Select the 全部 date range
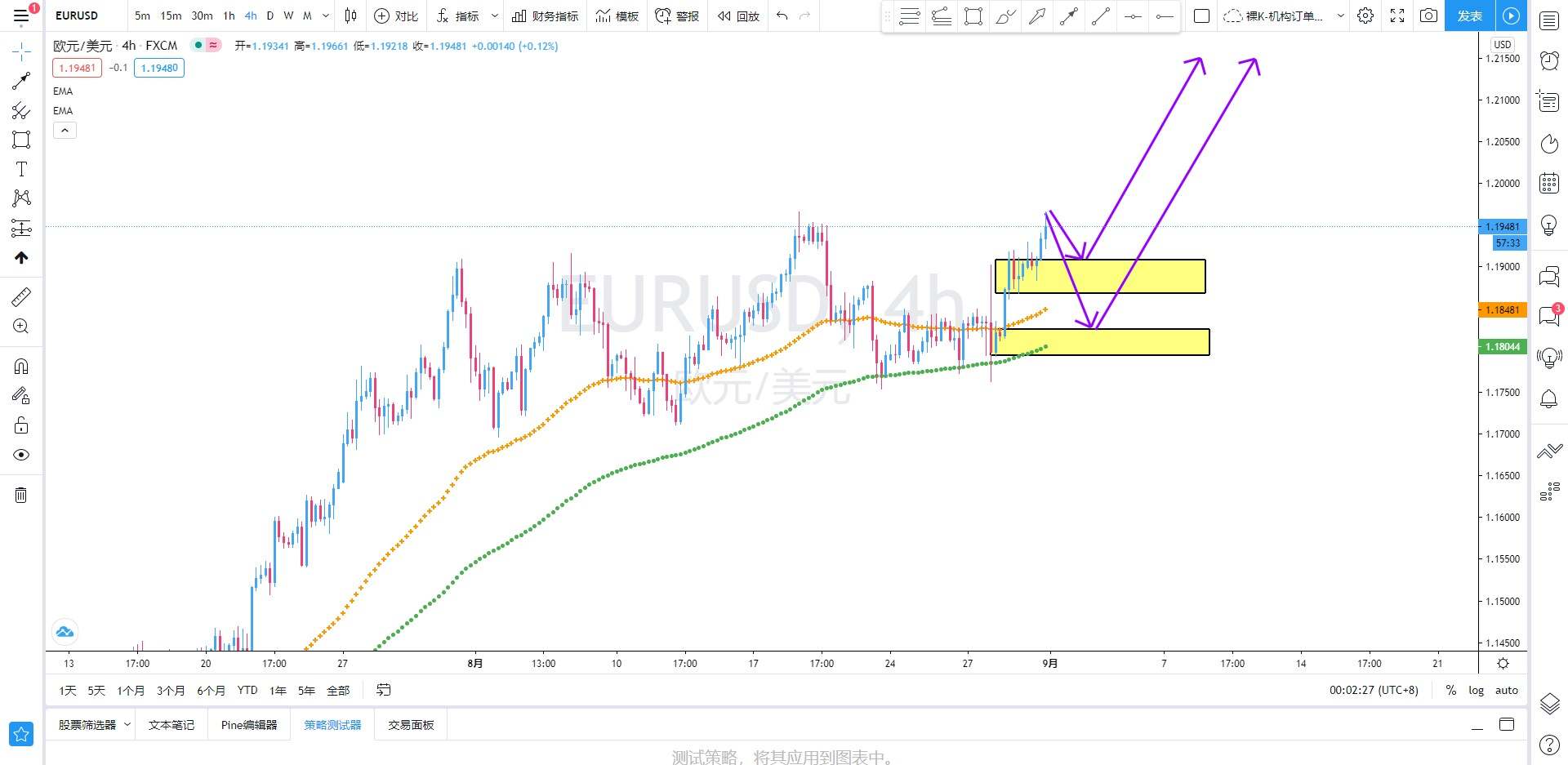This screenshot has width=1568, height=765. 338,691
